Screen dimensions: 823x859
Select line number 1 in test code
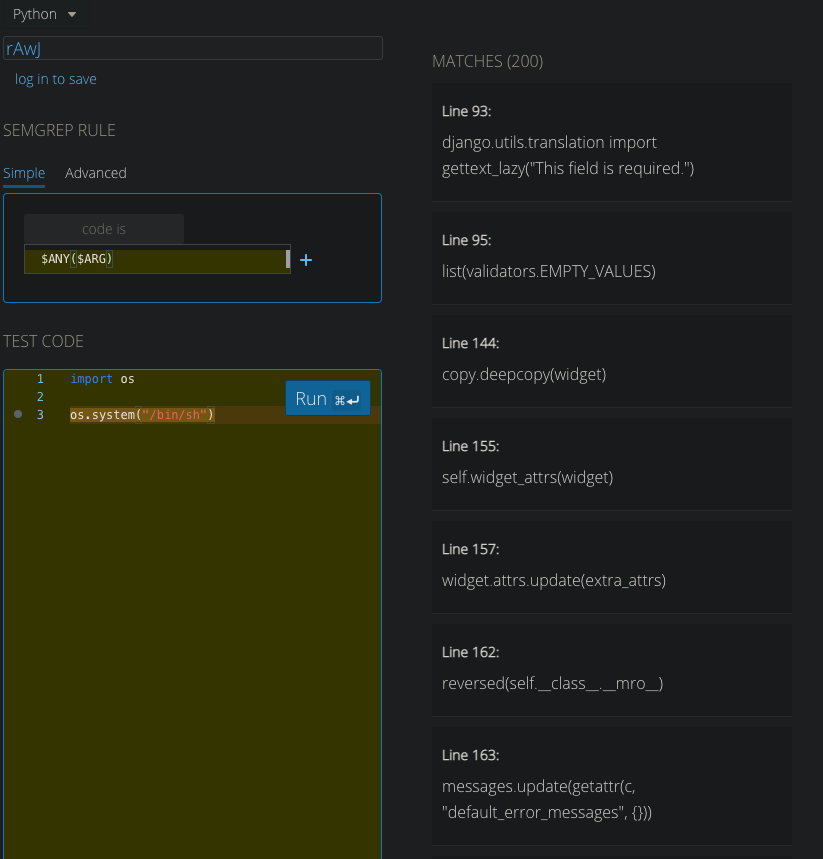click(40, 379)
